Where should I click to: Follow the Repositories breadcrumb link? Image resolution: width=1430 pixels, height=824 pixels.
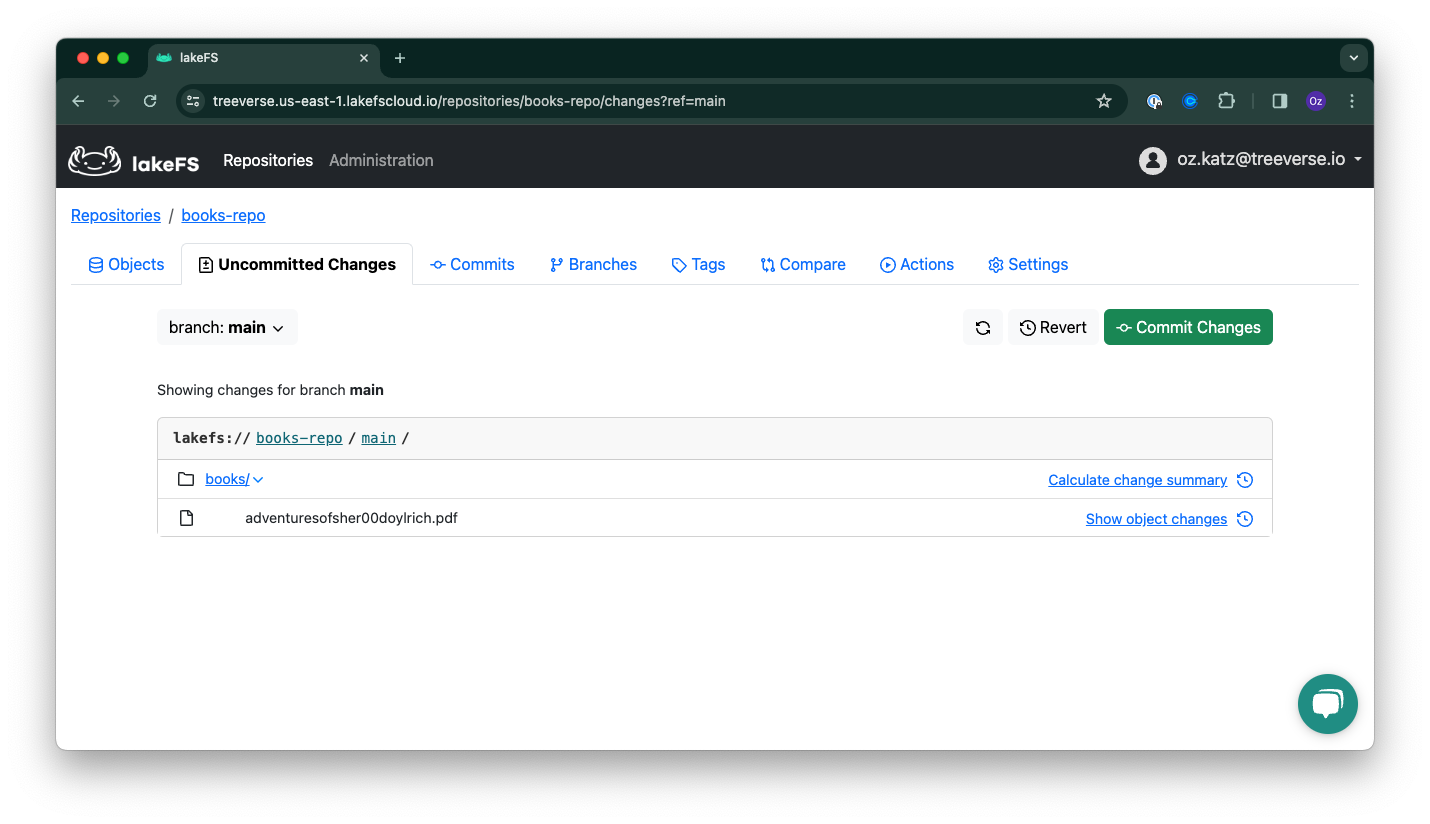[x=116, y=215]
